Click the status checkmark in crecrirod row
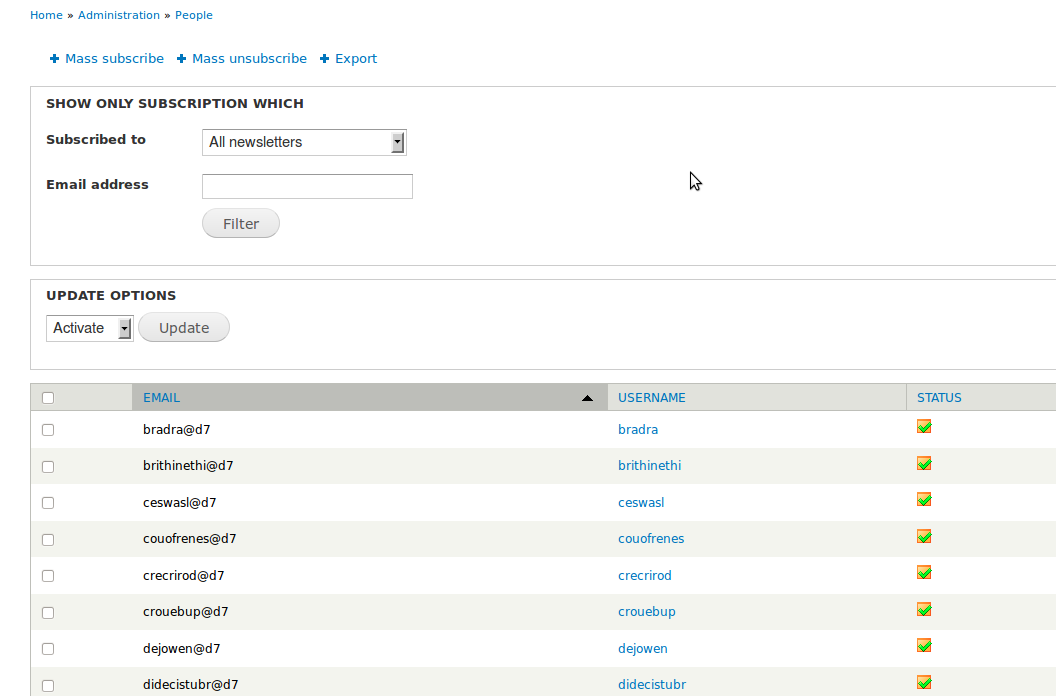Image resolution: width=1056 pixels, height=696 pixels. [x=924, y=573]
